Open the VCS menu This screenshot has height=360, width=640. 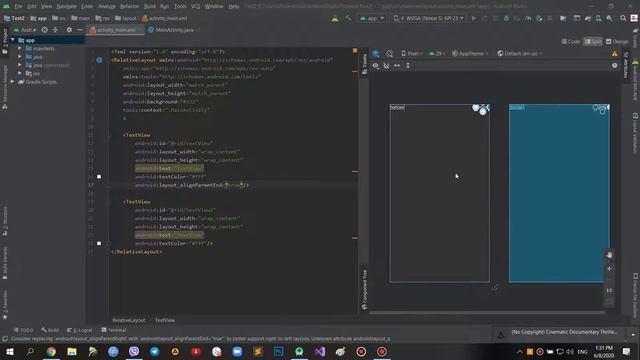pyautogui.click(x=196, y=6)
